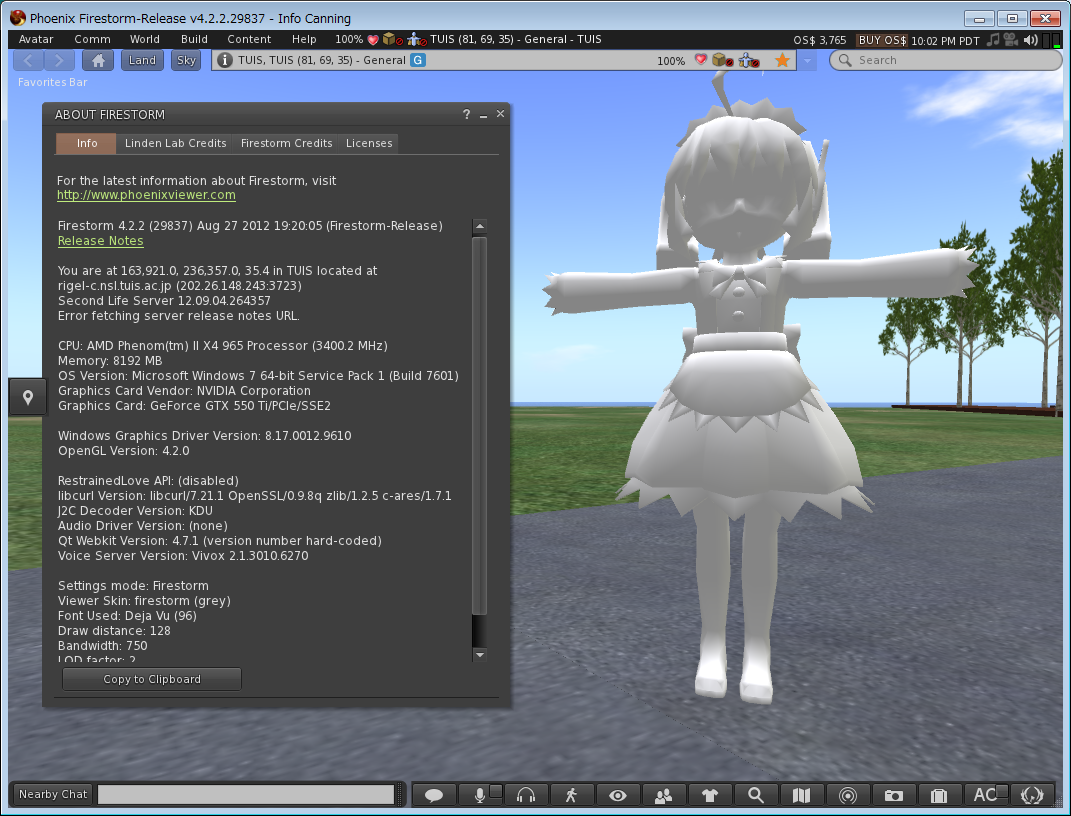Open the People panel icon
This screenshot has height=816, width=1071.
663,795
